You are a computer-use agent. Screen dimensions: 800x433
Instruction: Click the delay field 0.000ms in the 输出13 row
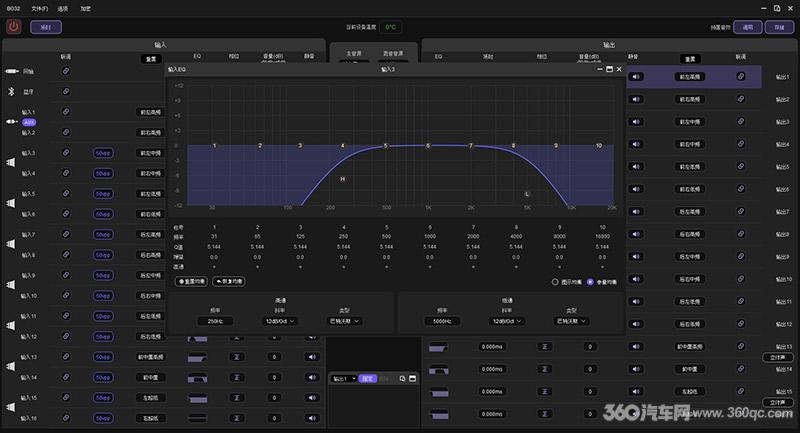tap(492, 347)
